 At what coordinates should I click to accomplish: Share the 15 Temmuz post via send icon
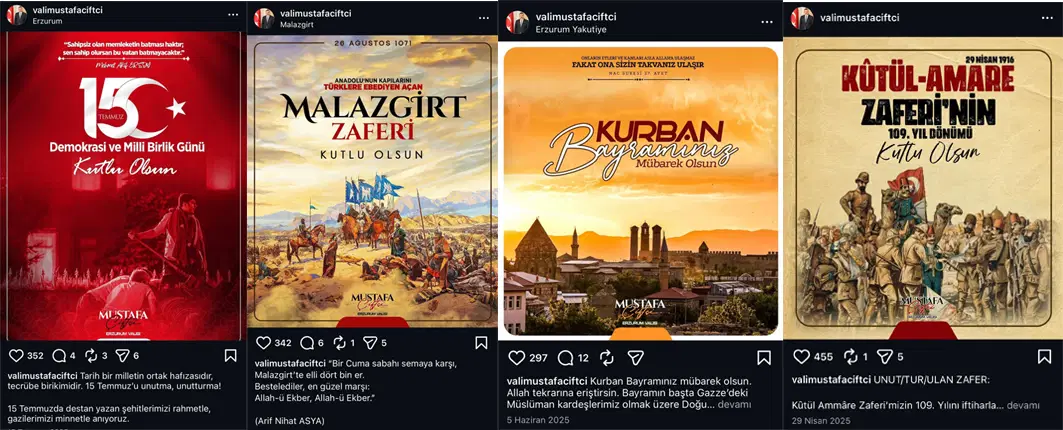(x=122, y=355)
